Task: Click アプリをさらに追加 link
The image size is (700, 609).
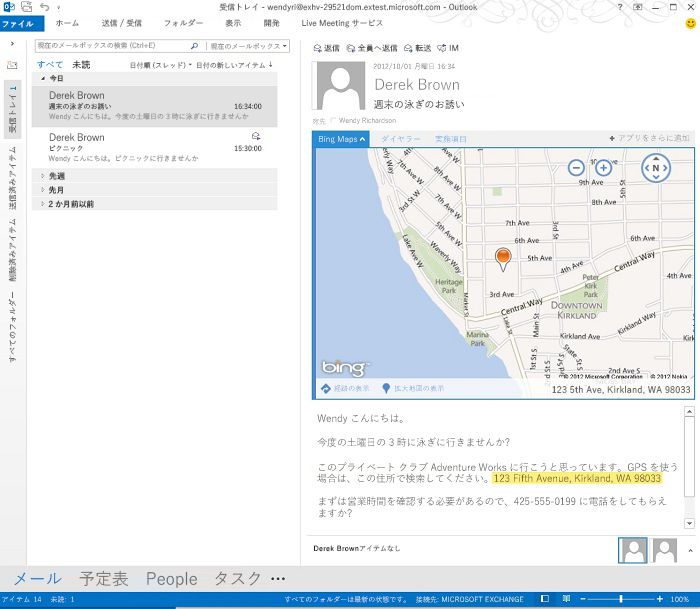Action: click(650, 138)
